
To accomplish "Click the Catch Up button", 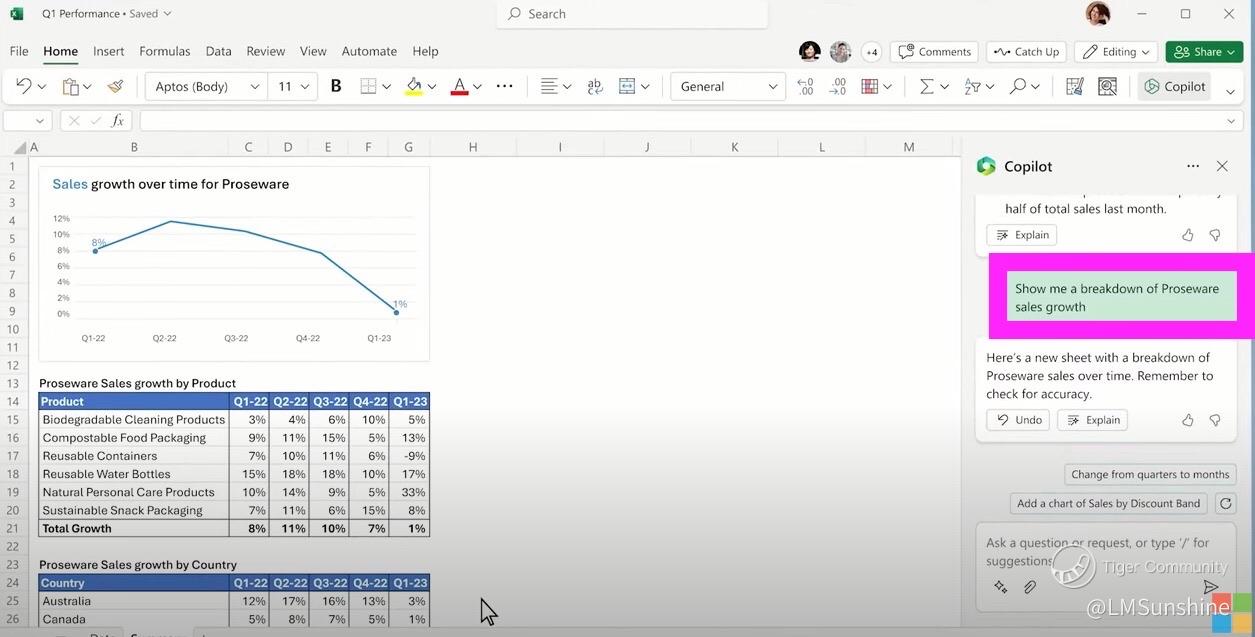I will (1026, 52).
